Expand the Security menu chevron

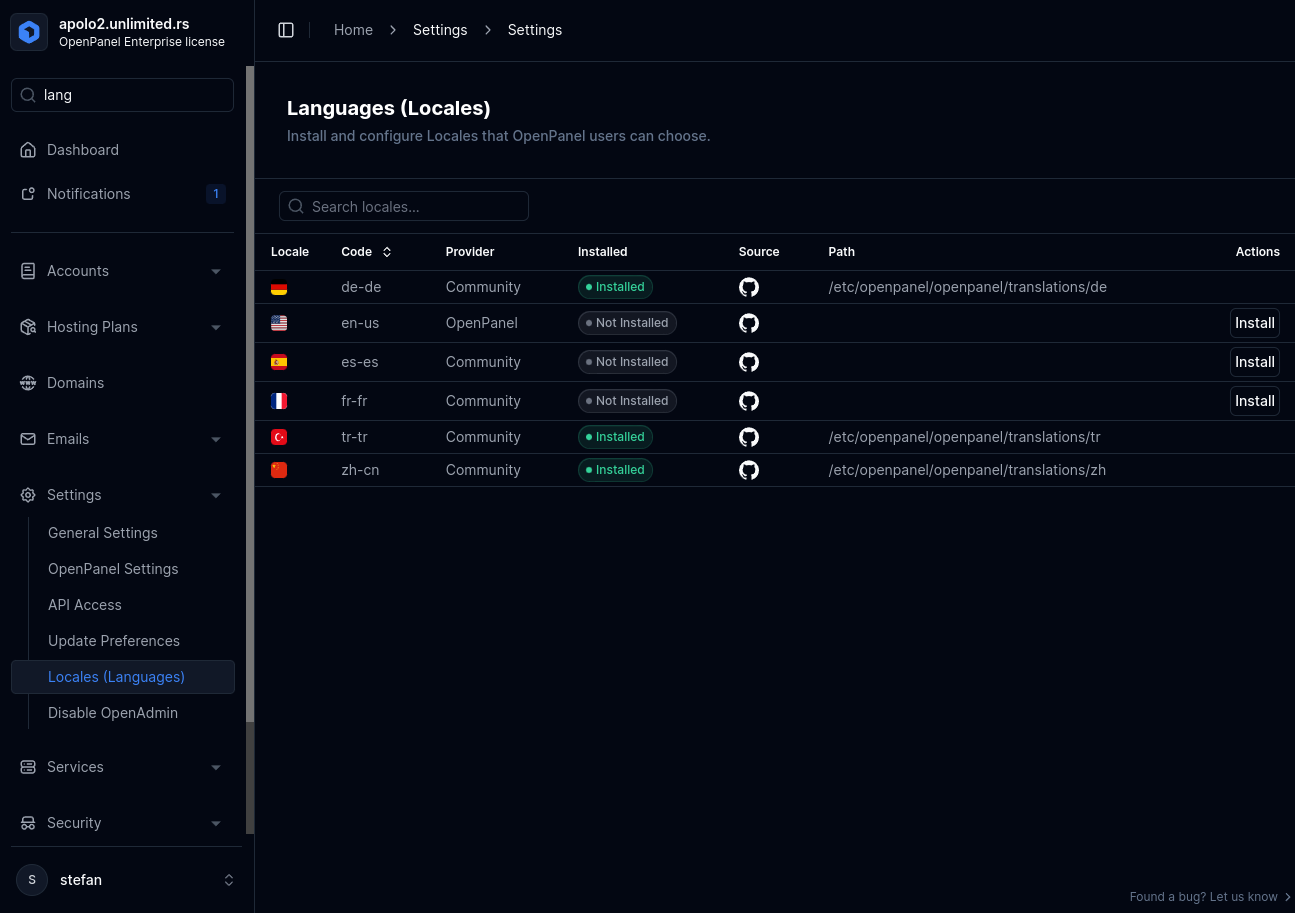(x=216, y=823)
